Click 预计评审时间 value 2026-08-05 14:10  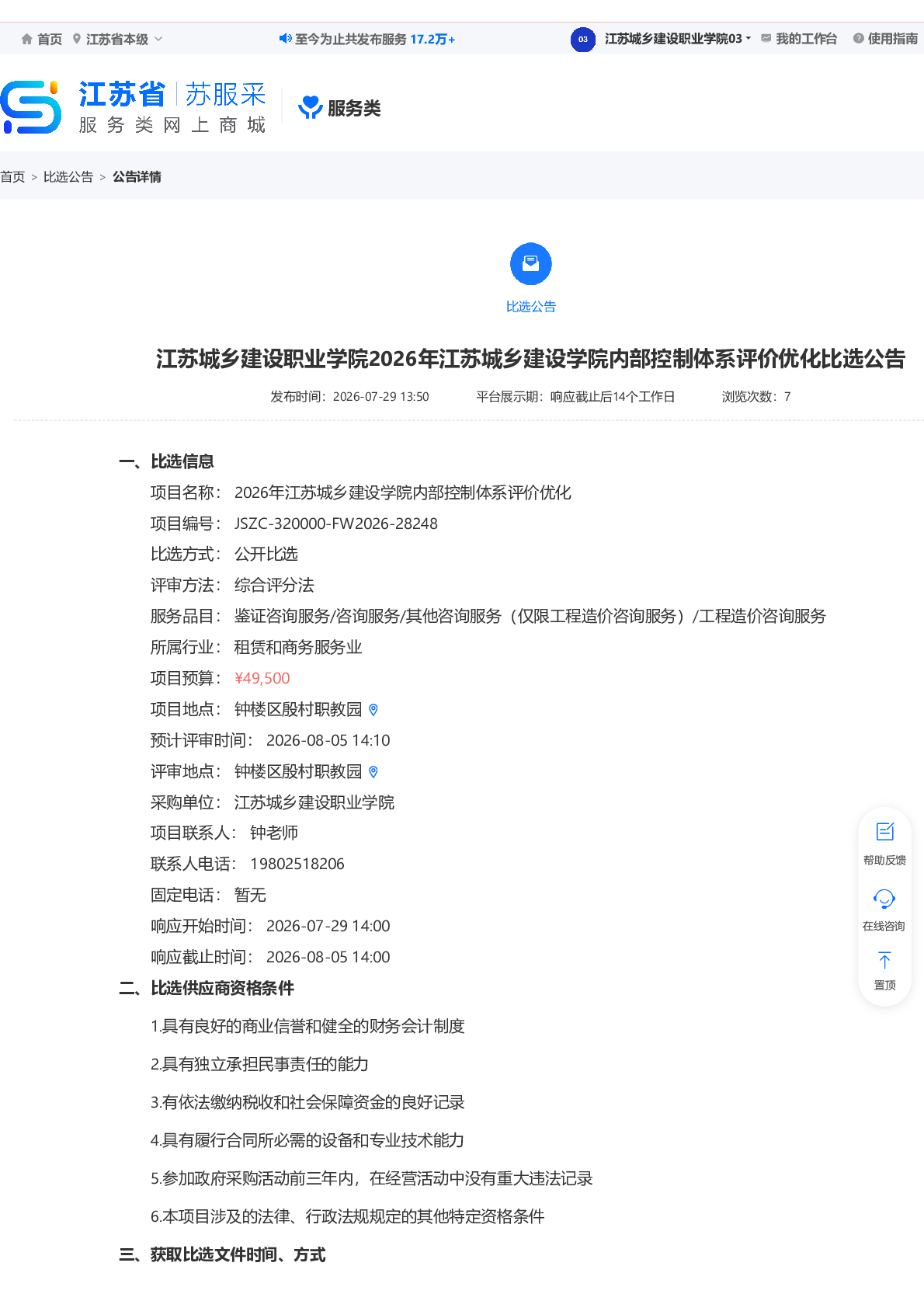[x=328, y=740]
